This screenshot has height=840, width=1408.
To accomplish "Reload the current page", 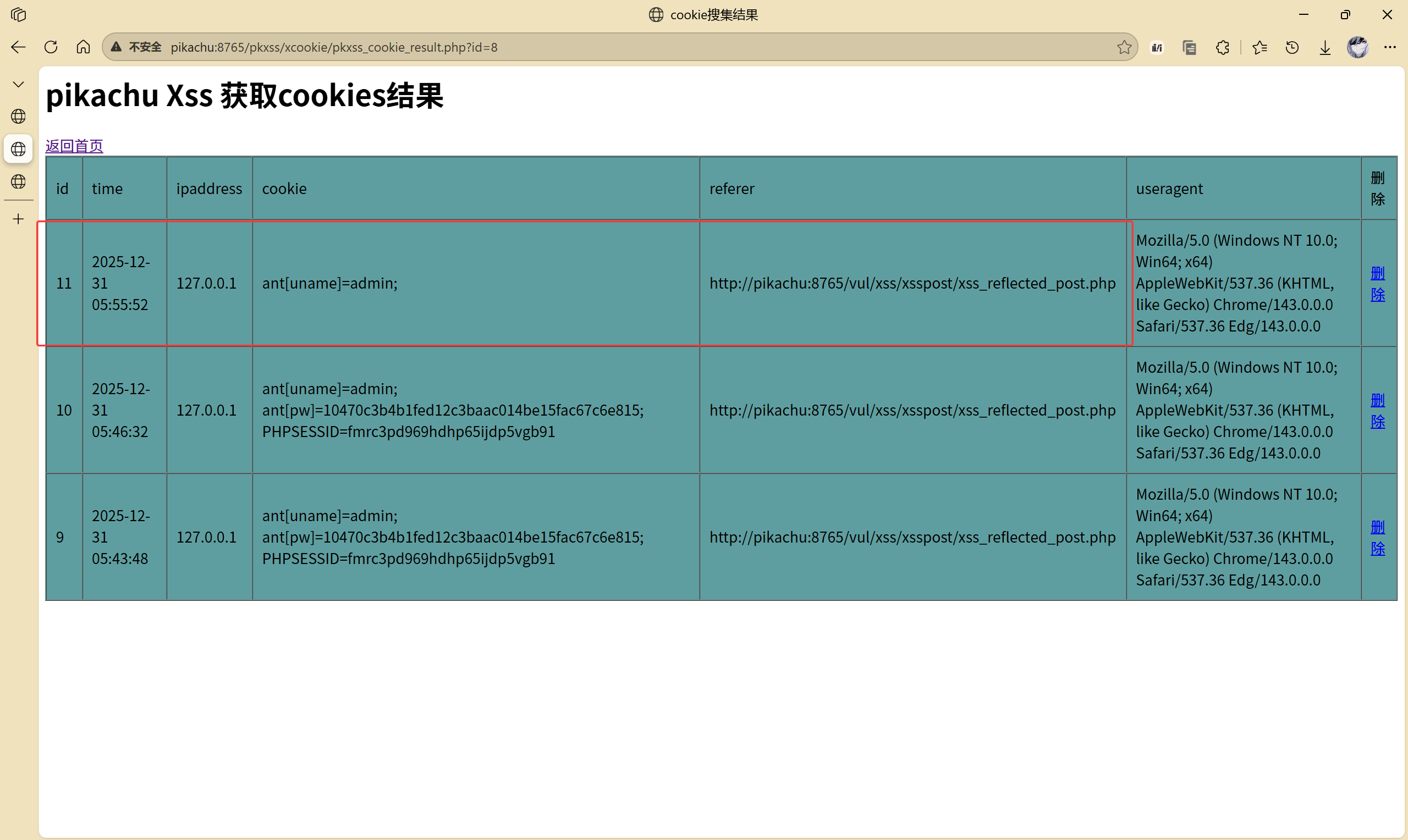I will pos(51,47).
